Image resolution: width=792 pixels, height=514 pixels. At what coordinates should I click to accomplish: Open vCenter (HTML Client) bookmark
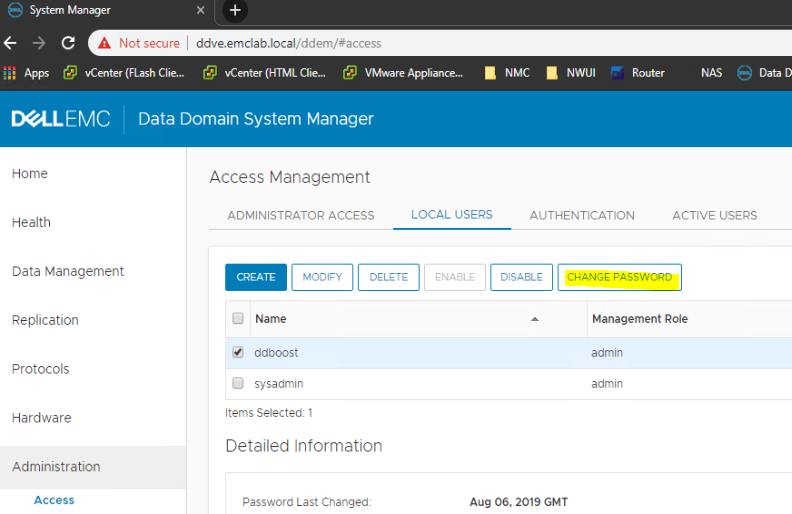(x=265, y=73)
